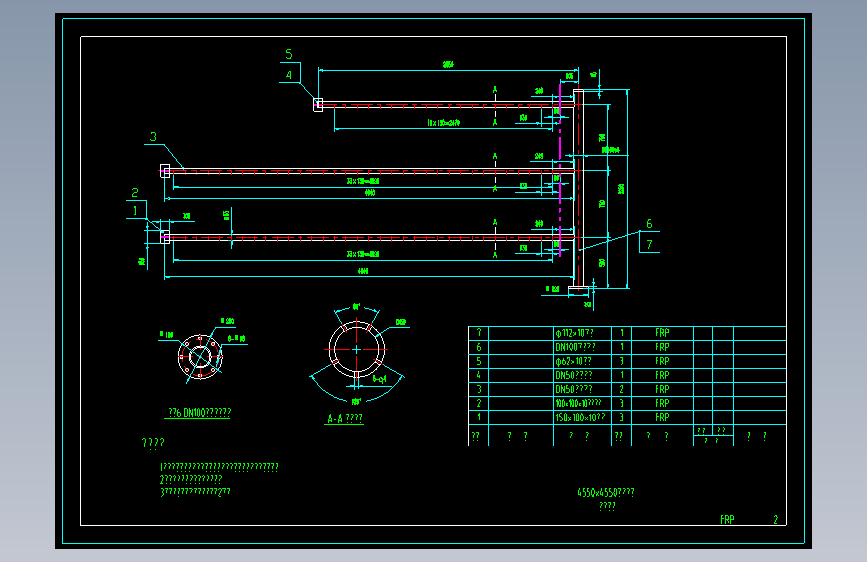
Task: Select the A-A cross-section circle drawing
Action: click(357, 350)
